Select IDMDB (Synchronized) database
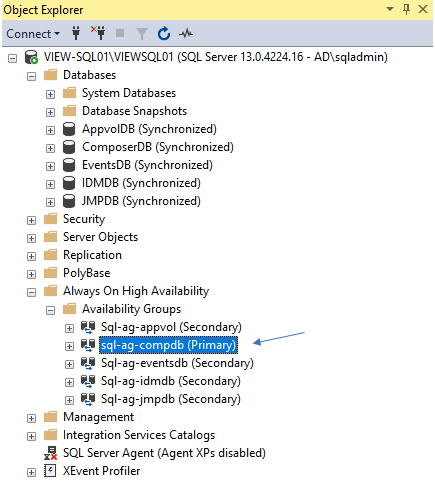The width and height of the screenshot is (435, 485). [x=141, y=183]
